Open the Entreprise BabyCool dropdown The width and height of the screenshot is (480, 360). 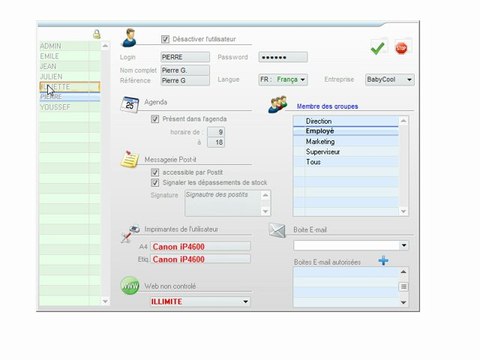(x=390, y=80)
